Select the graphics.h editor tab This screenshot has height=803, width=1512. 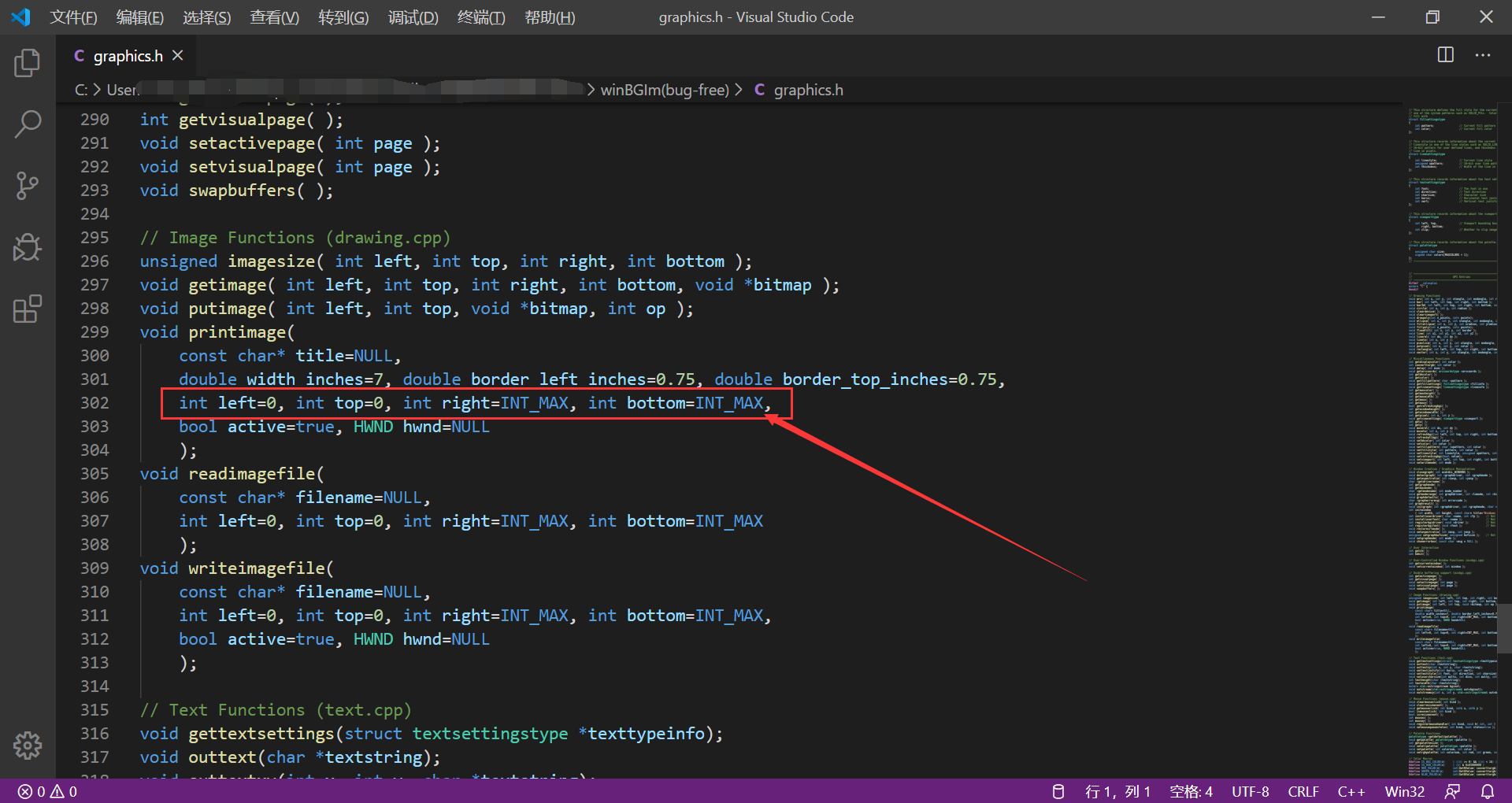(x=128, y=55)
